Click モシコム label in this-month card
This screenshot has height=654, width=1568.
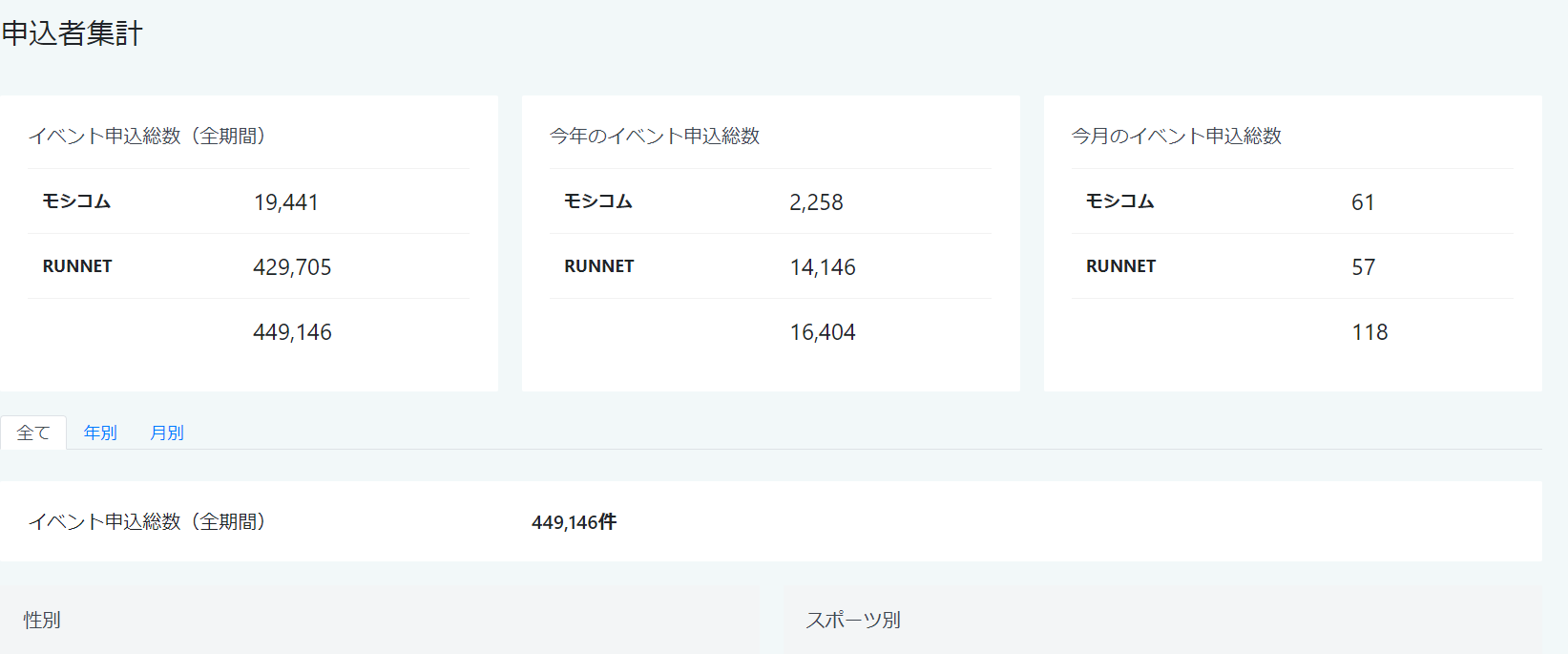1120,201
